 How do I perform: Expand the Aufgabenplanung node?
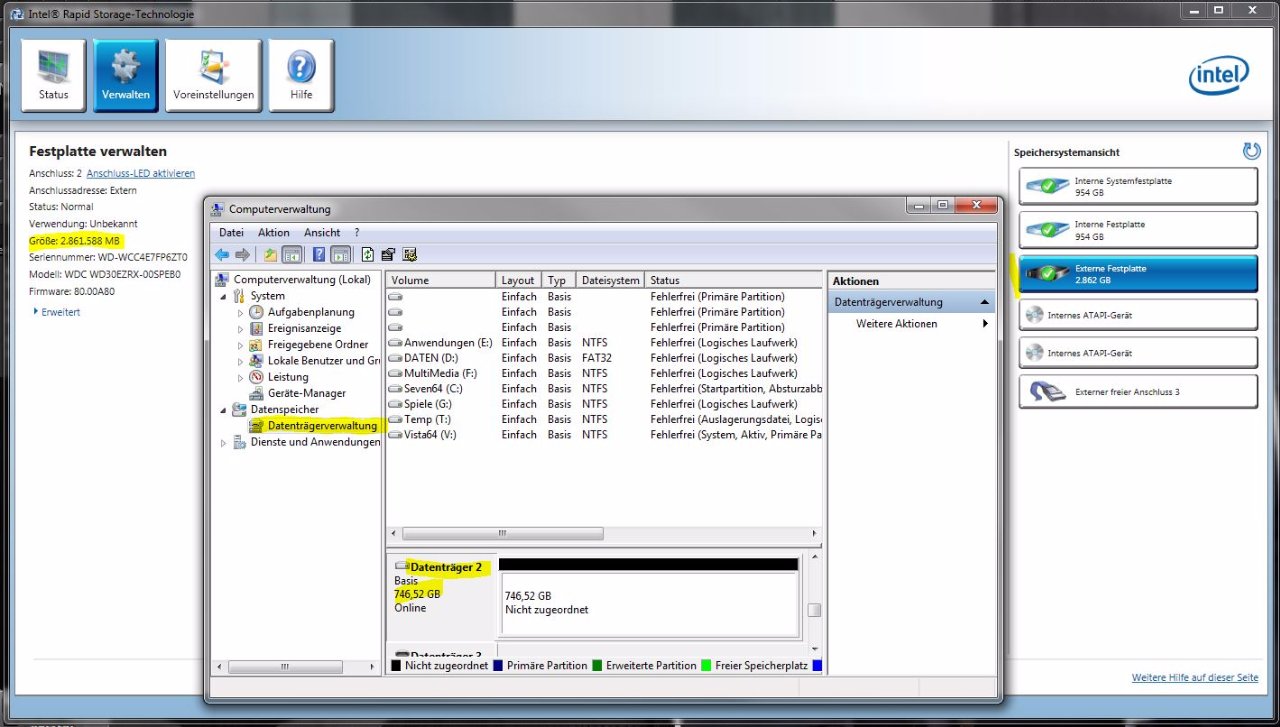pos(240,312)
